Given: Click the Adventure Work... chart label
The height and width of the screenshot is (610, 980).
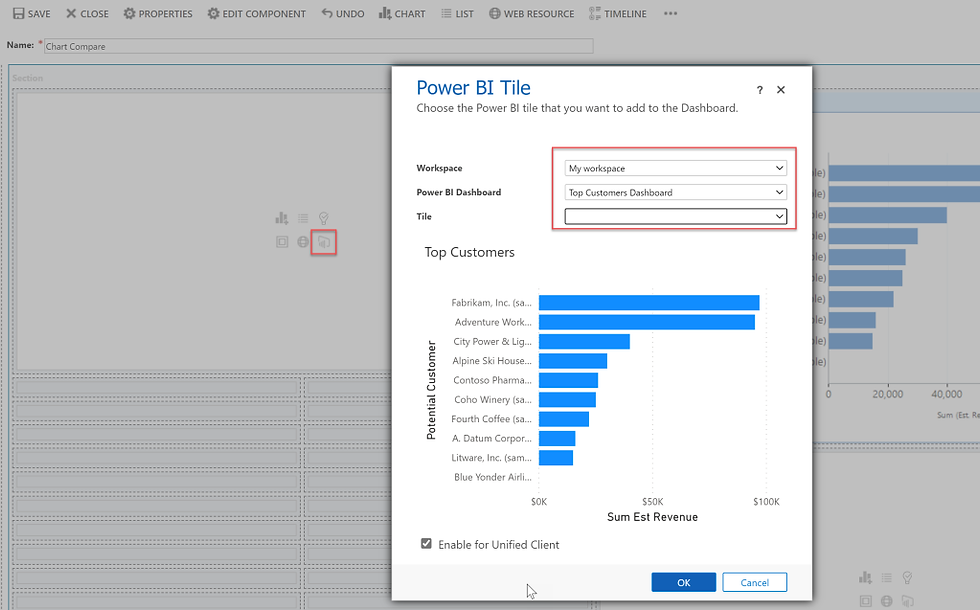Looking at the screenshot, I should [493, 322].
